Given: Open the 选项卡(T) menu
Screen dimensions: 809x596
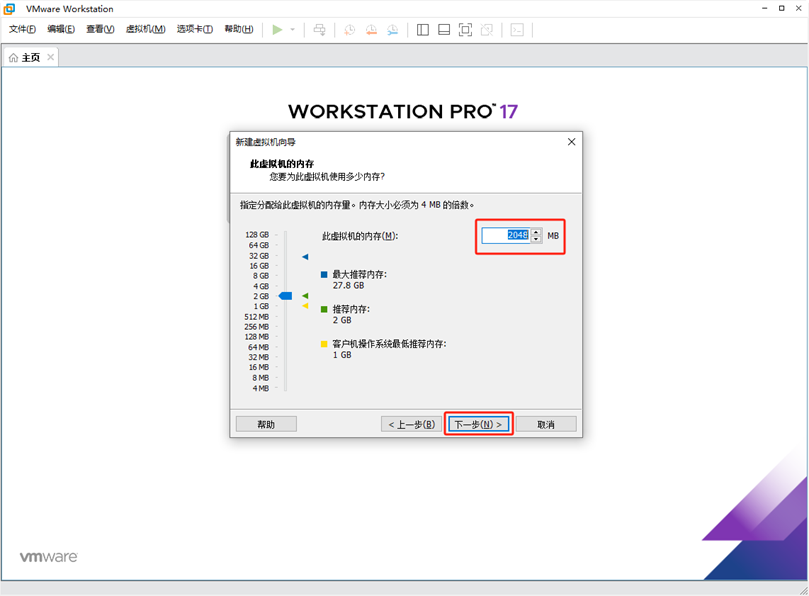Looking at the screenshot, I should (x=195, y=29).
